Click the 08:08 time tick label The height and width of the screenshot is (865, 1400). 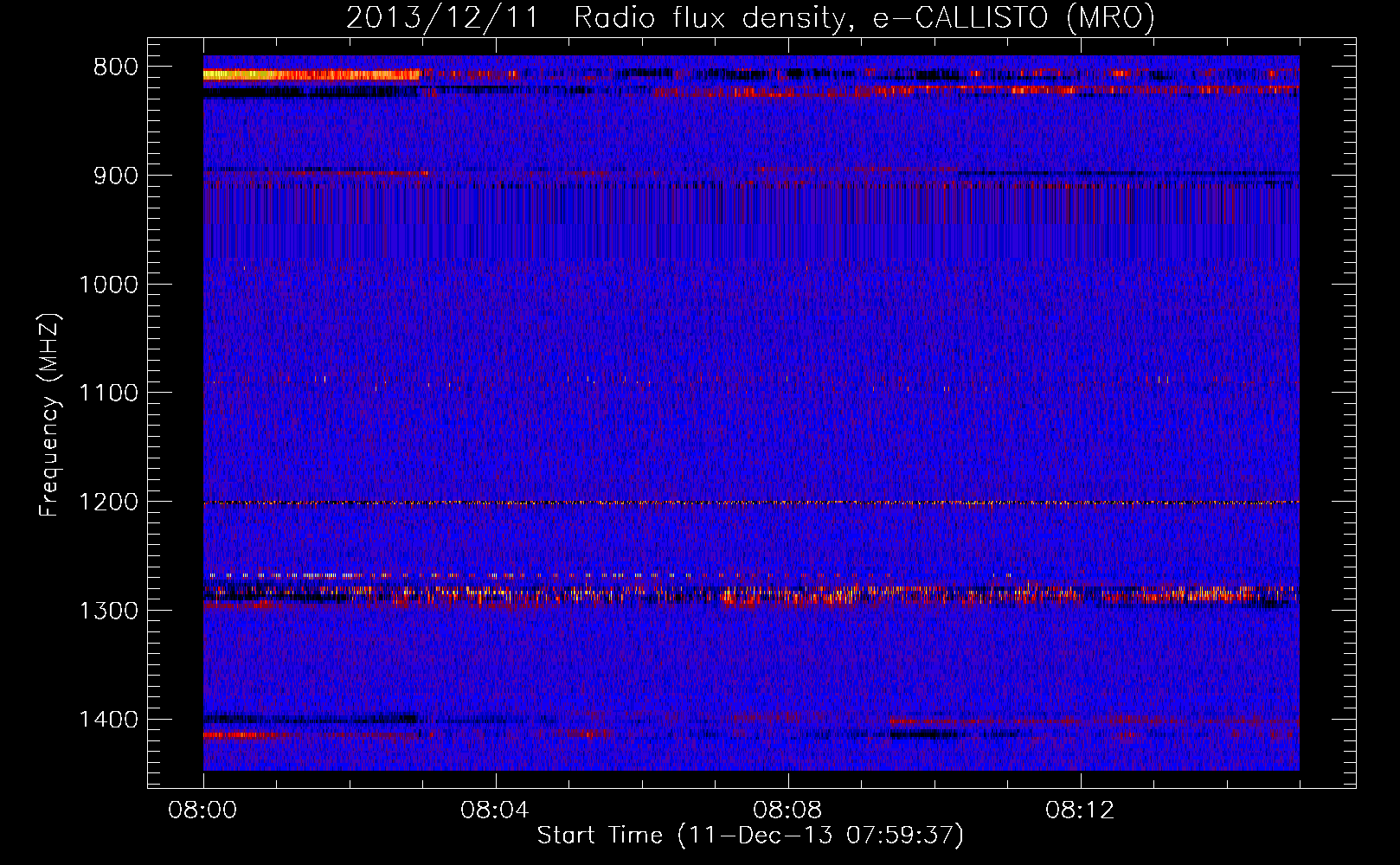click(x=788, y=811)
